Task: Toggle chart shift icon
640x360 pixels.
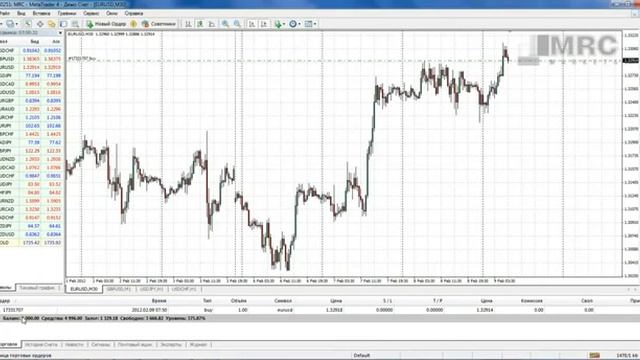Action: (x=264, y=24)
